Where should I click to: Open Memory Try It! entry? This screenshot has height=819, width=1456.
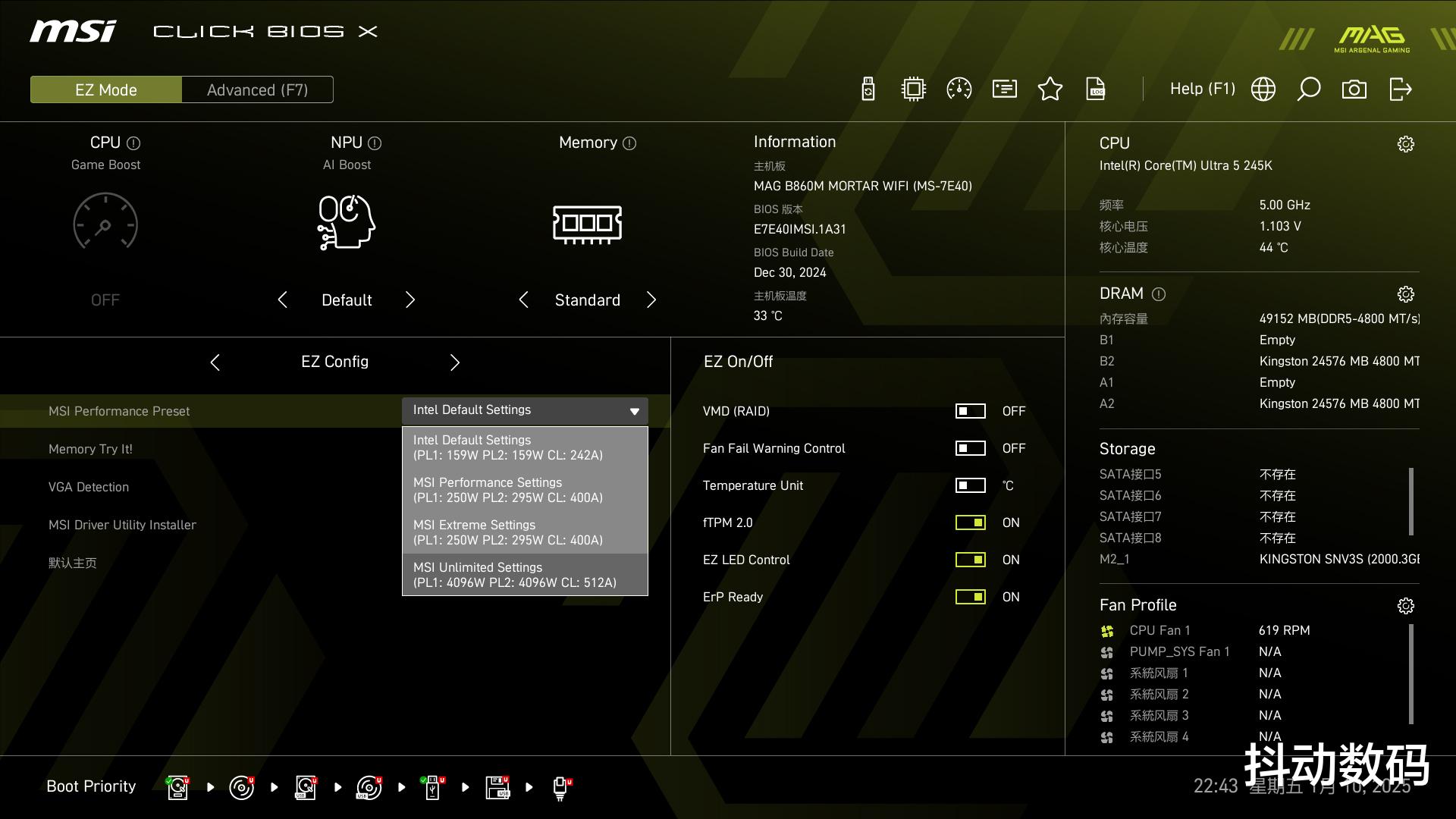pyautogui.click(x=90, y=449)
